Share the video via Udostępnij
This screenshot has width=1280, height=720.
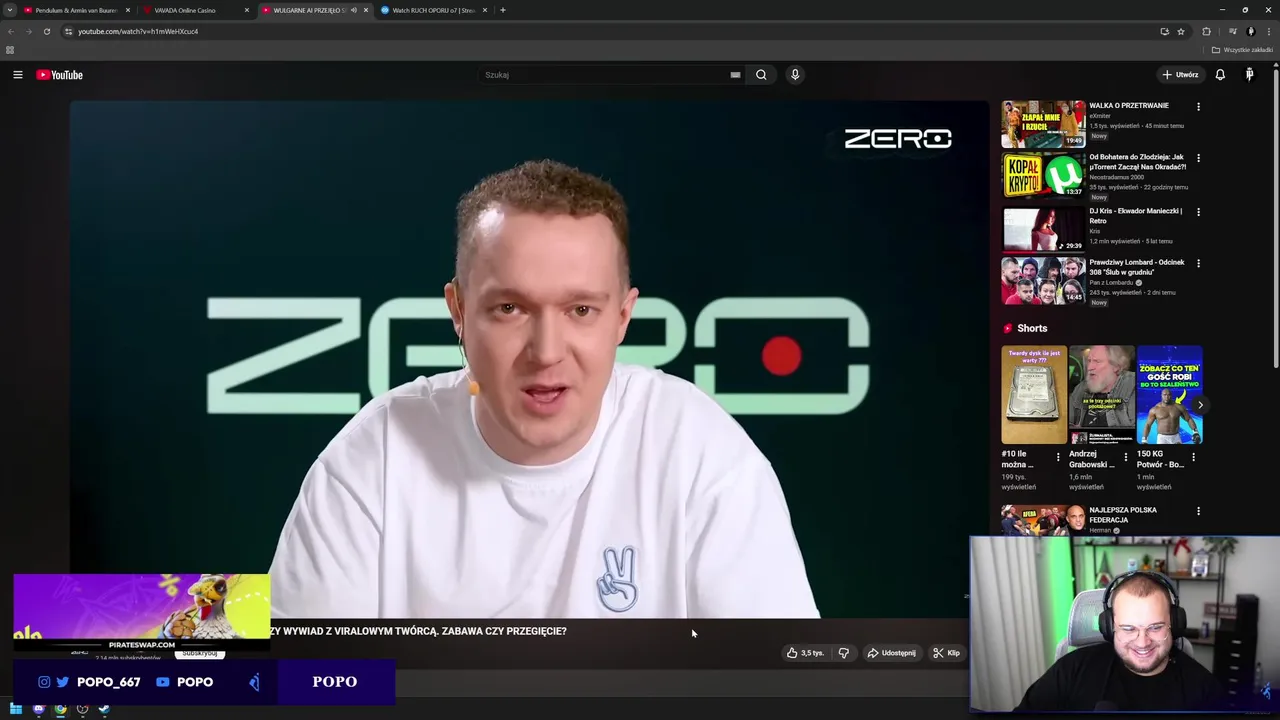891,653
